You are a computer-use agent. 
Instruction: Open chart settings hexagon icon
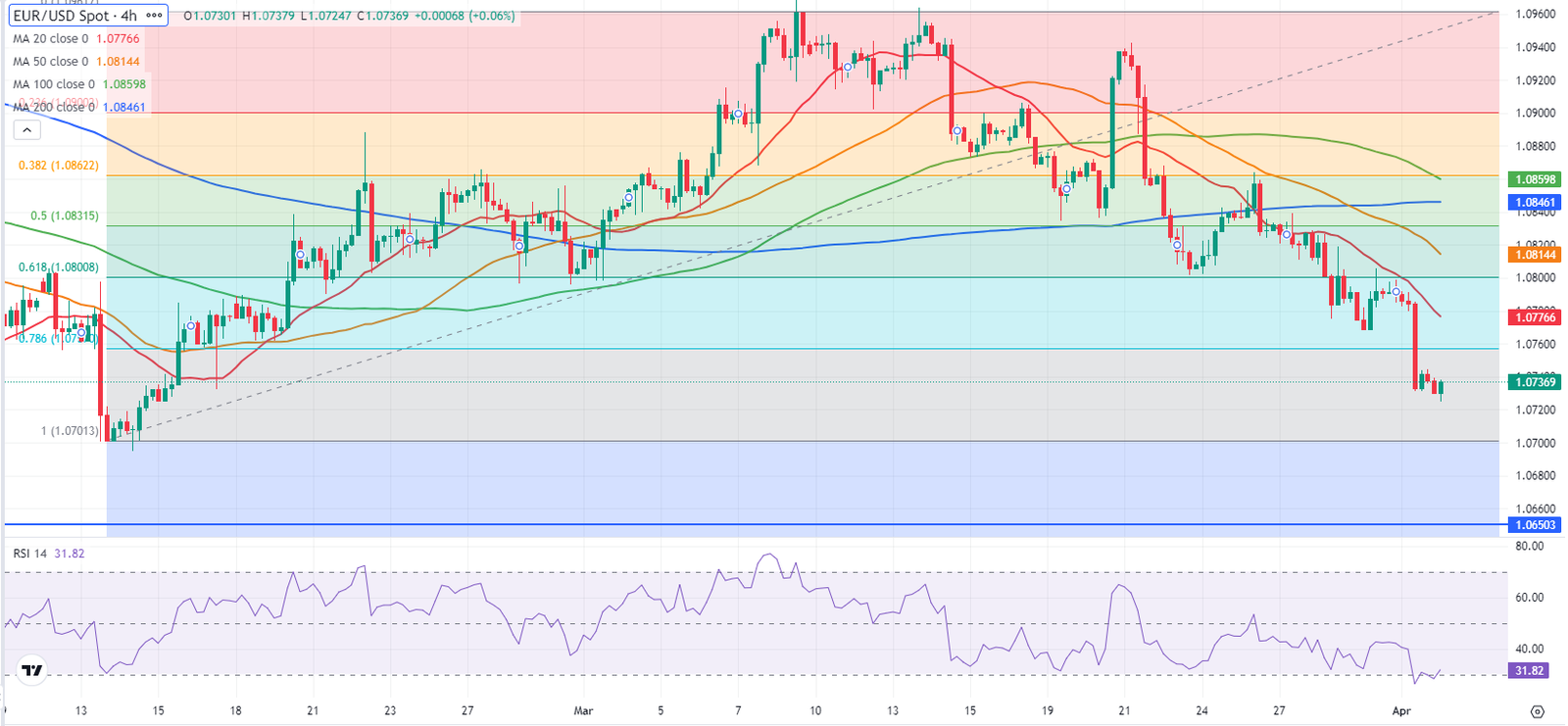click(1537, 711)
